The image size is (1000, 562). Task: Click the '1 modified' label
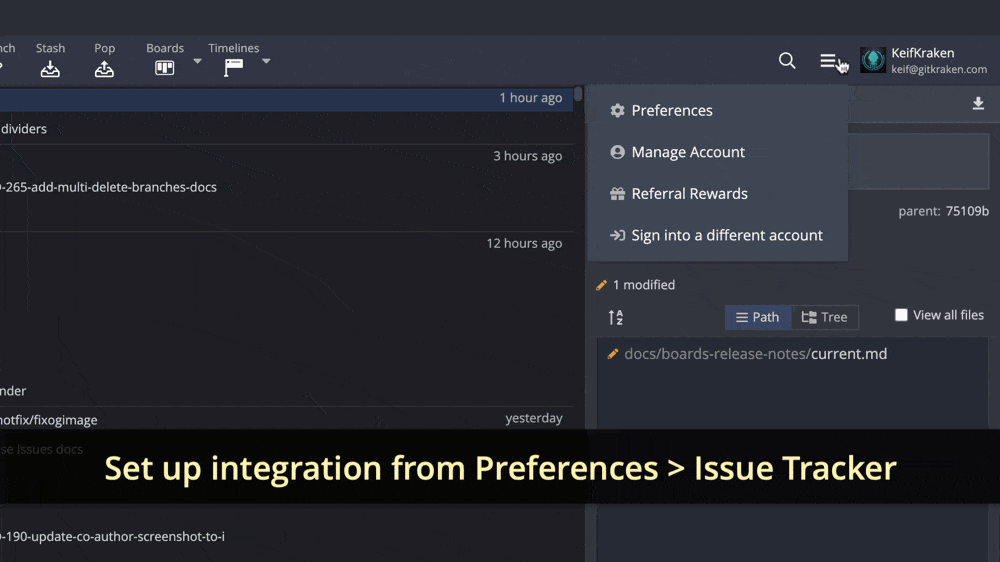click(x=643, y=285)
